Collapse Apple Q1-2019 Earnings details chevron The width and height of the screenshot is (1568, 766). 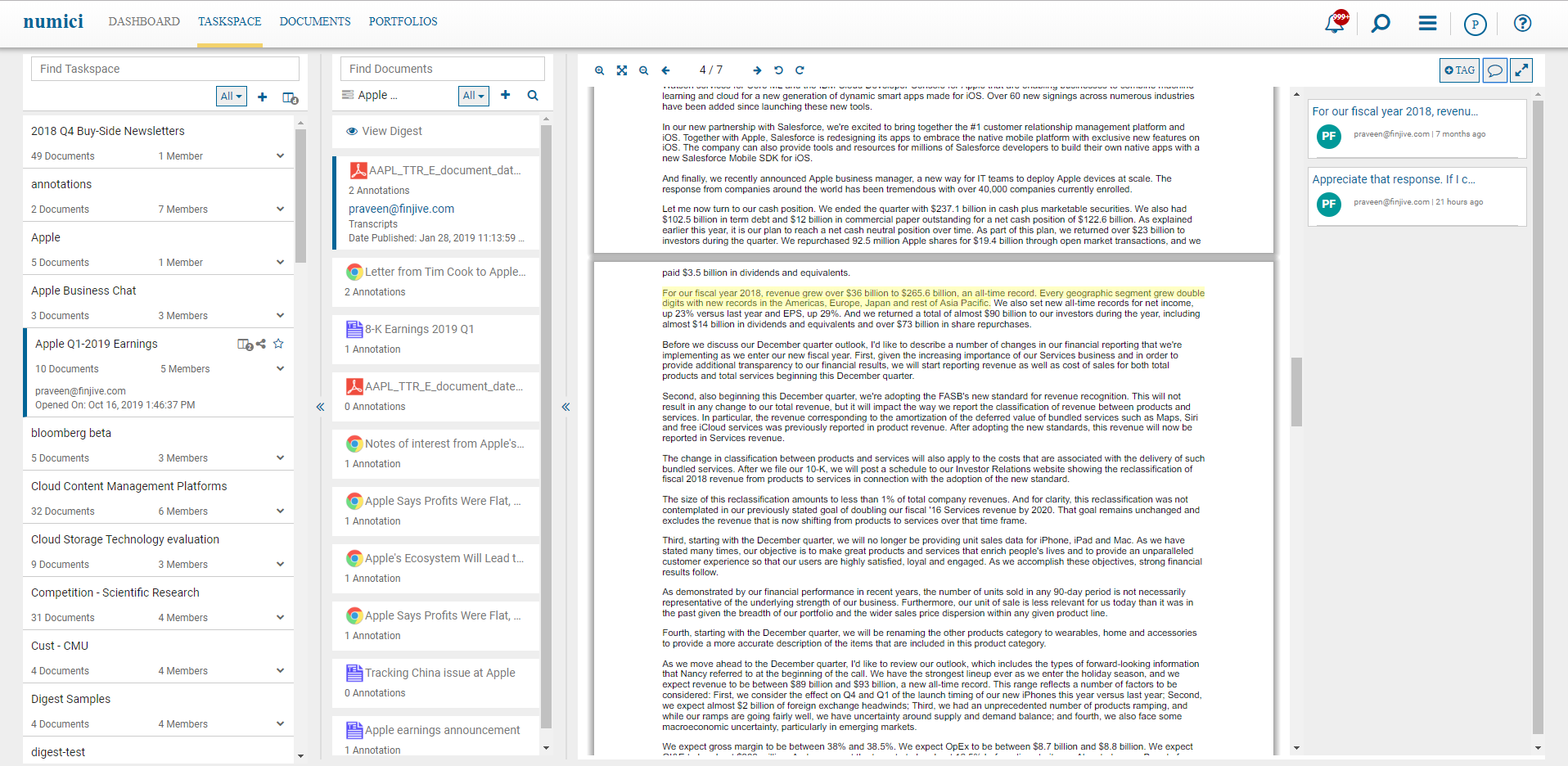click(x=281, y=368)
